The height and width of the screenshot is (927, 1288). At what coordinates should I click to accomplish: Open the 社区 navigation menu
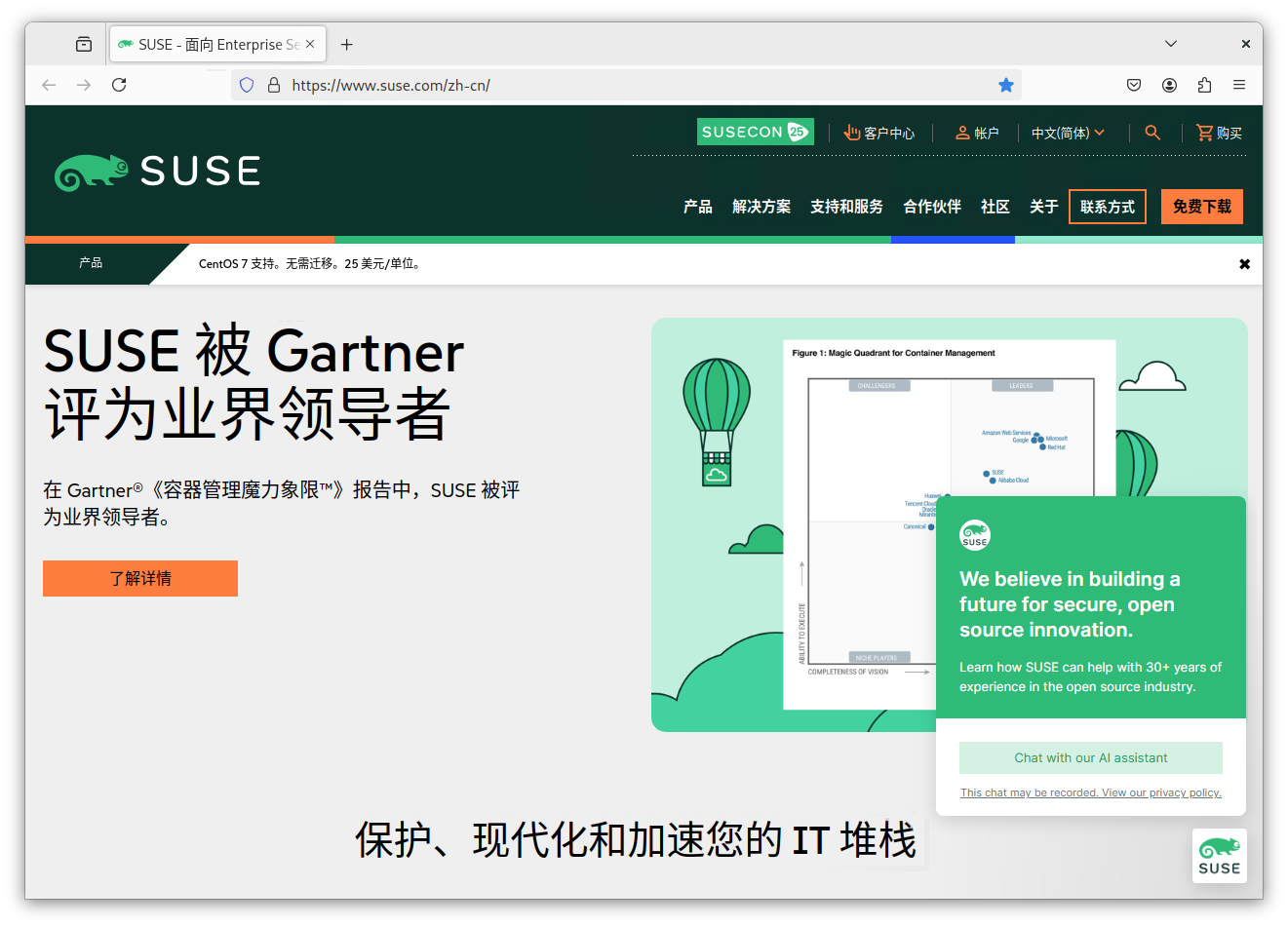point(995,207)
